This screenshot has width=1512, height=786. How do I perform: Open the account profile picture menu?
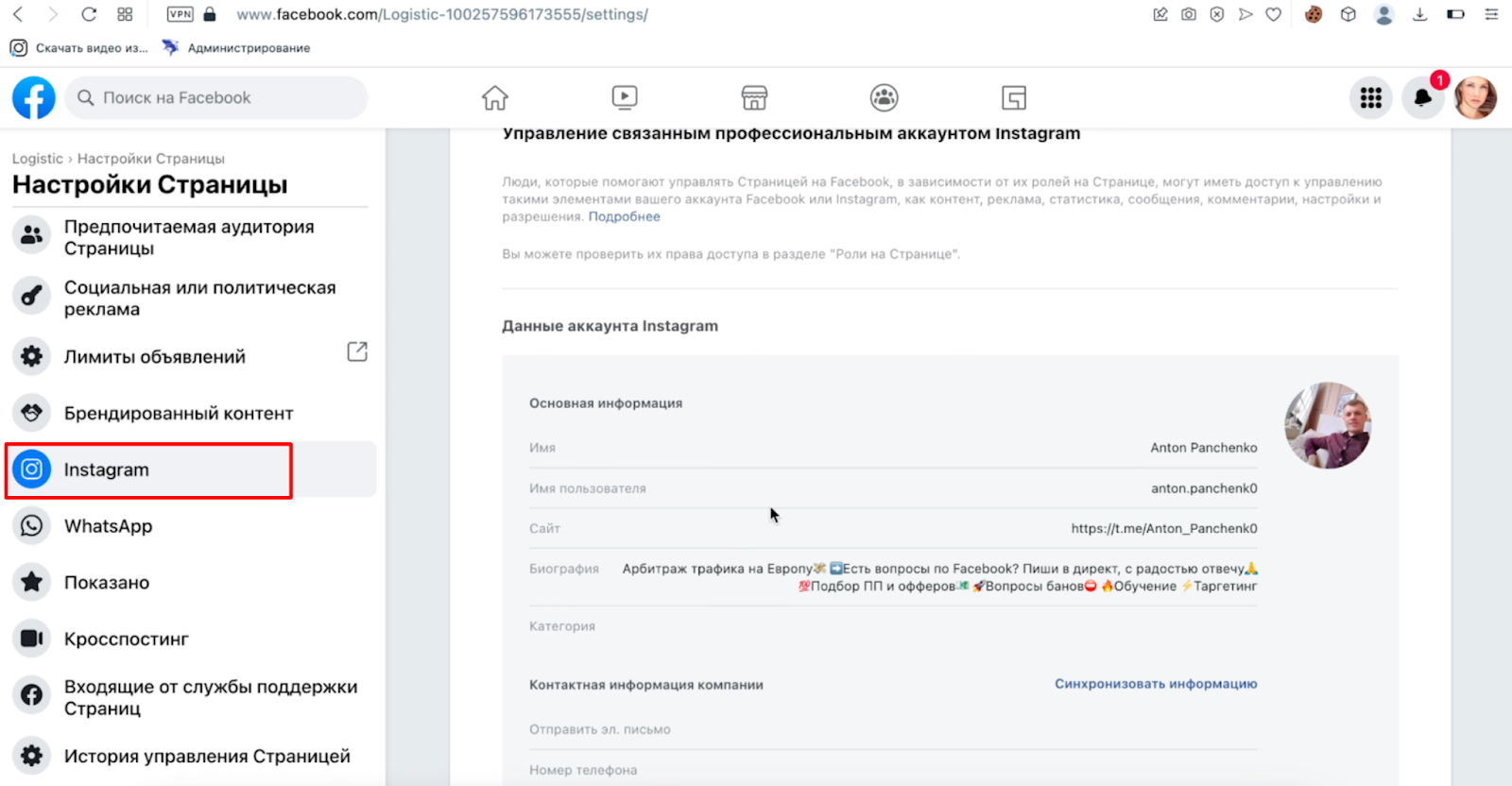(1475, 97)
